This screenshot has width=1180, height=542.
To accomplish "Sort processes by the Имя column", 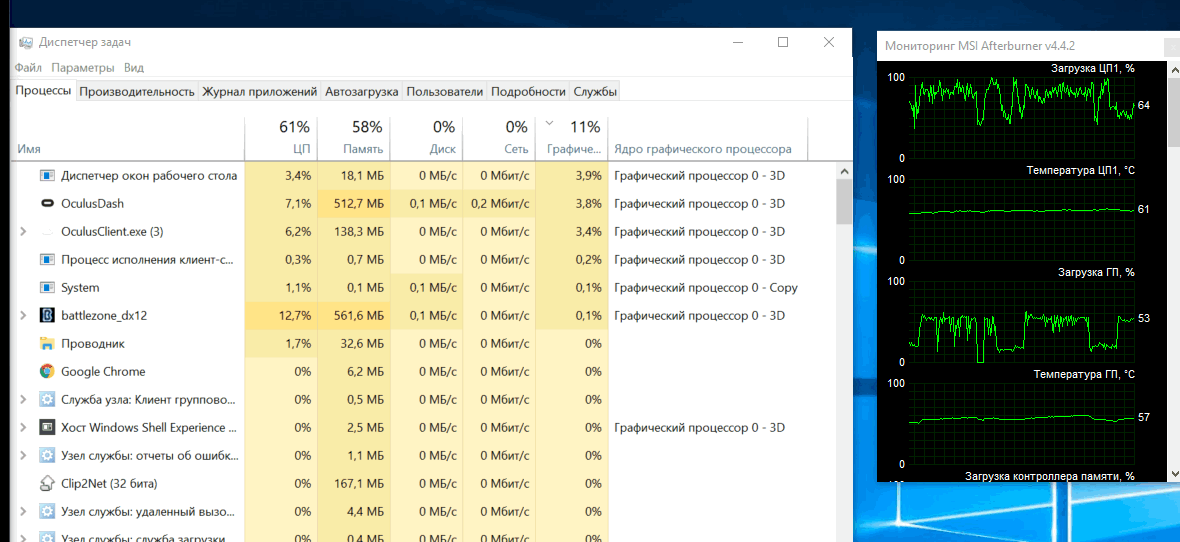I will pyautogui.click(x=129, y=139).
